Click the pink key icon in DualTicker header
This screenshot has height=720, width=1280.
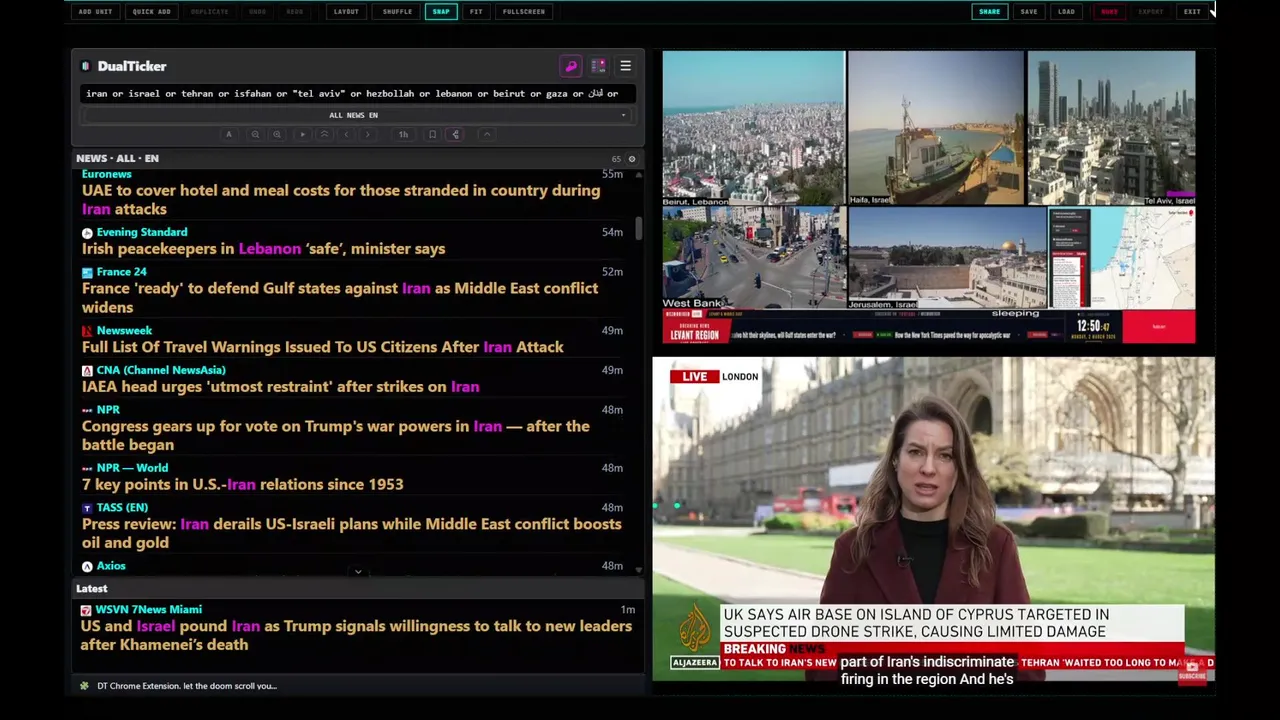[x=571, y=66]
